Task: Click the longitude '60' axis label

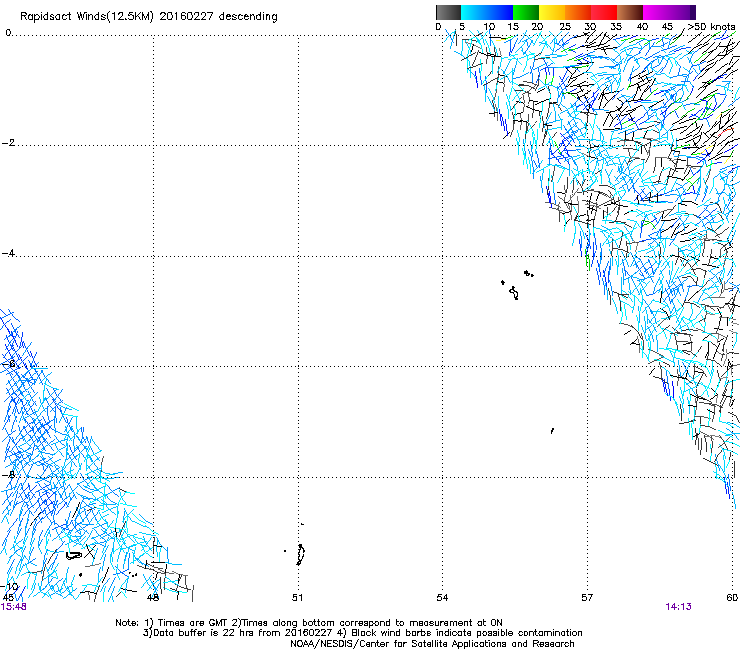Action: [x=732, y=598]
